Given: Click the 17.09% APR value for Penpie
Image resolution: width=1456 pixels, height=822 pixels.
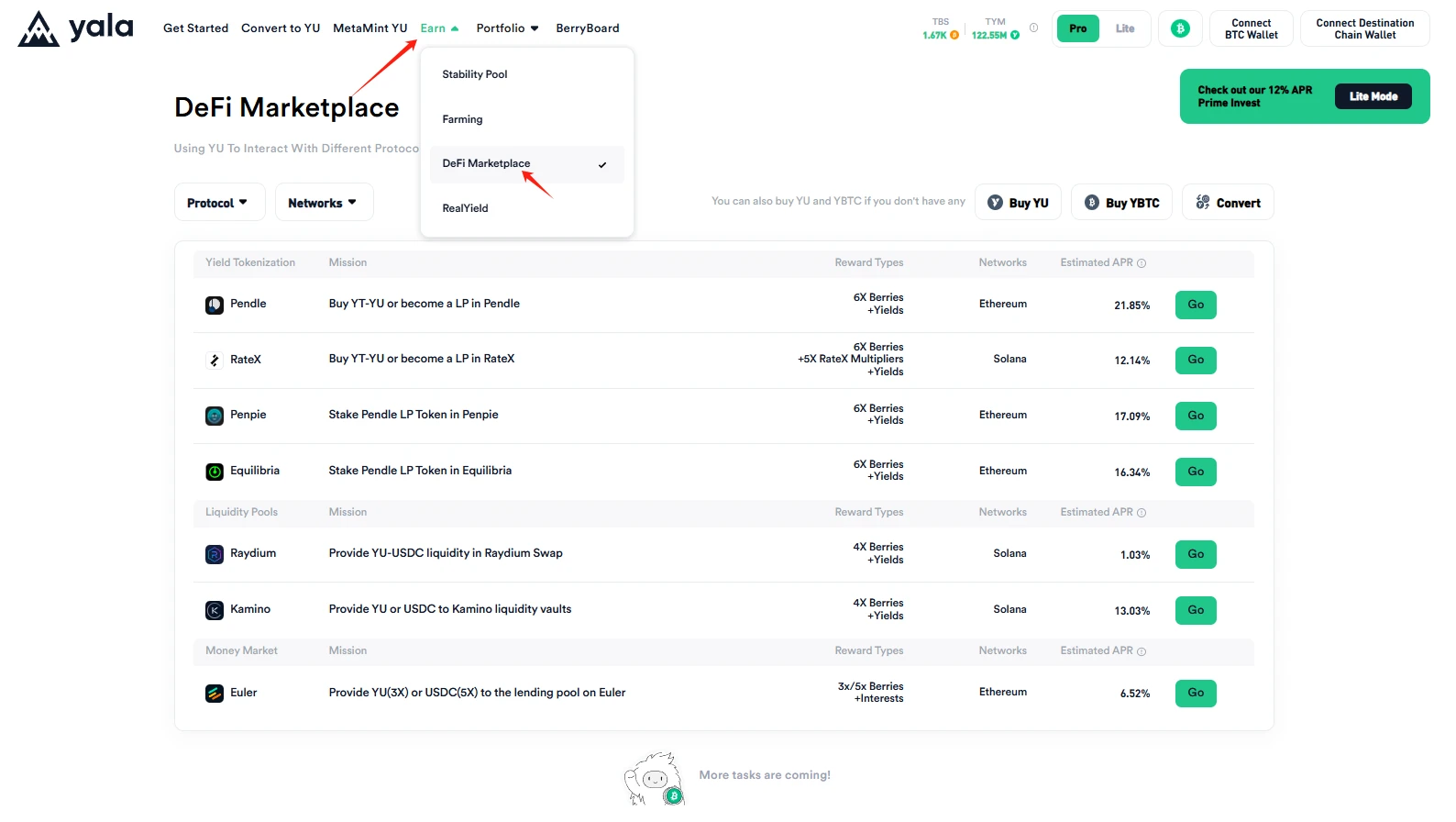Looking at the screenshot, I should tap(1132, 417).
